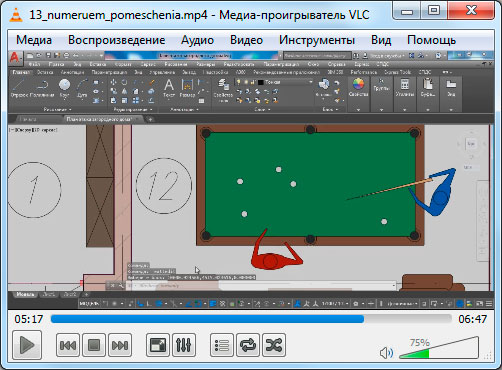Open the Аудио menu
The height and width of the screenshot is (370, 502).
coord(197,40)
